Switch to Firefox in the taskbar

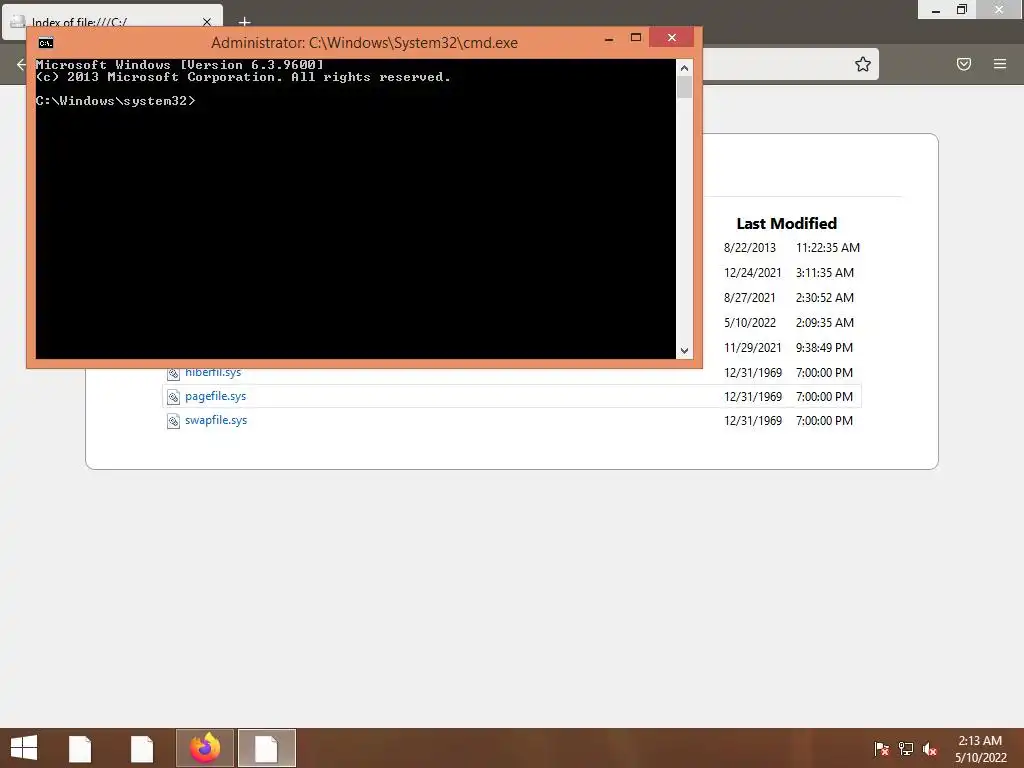(x=204, y=748)
